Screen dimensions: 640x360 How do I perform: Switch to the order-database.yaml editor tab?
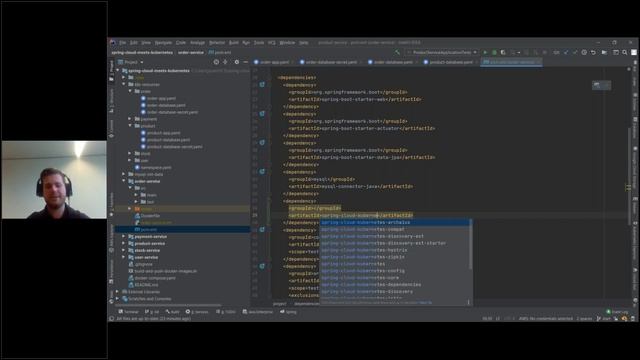(x=391, y=62)
